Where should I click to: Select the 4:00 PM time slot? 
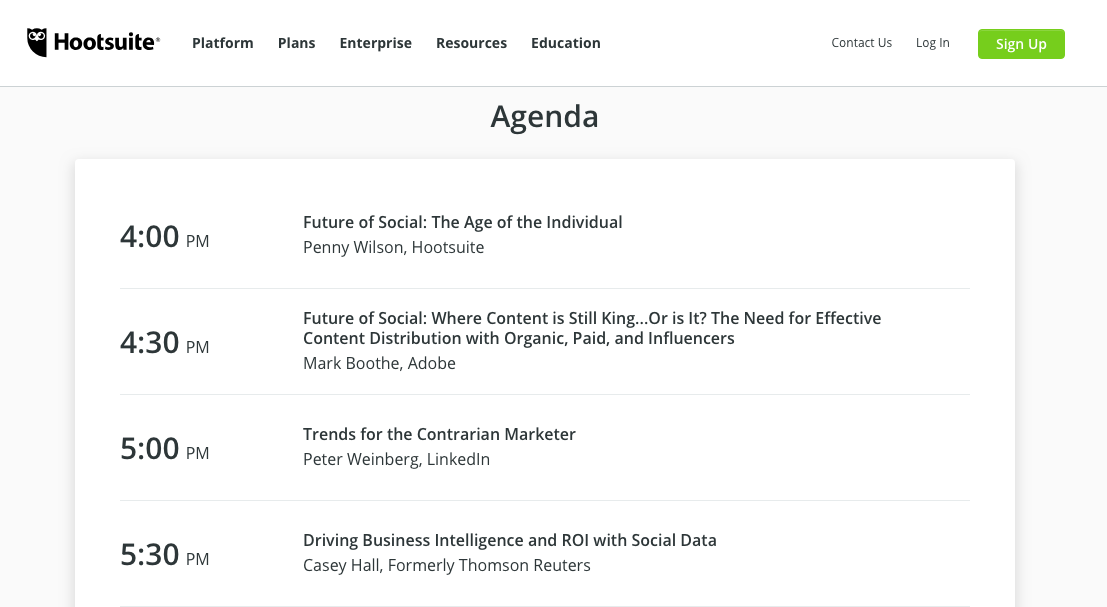point(164,237)
